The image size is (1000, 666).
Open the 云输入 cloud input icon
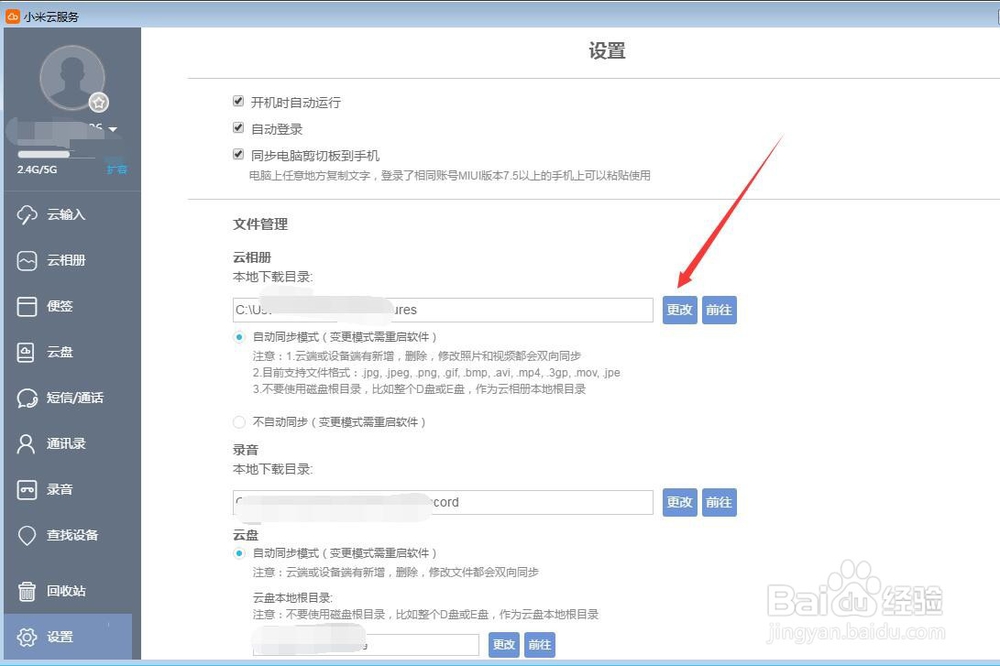click(27, 215)
